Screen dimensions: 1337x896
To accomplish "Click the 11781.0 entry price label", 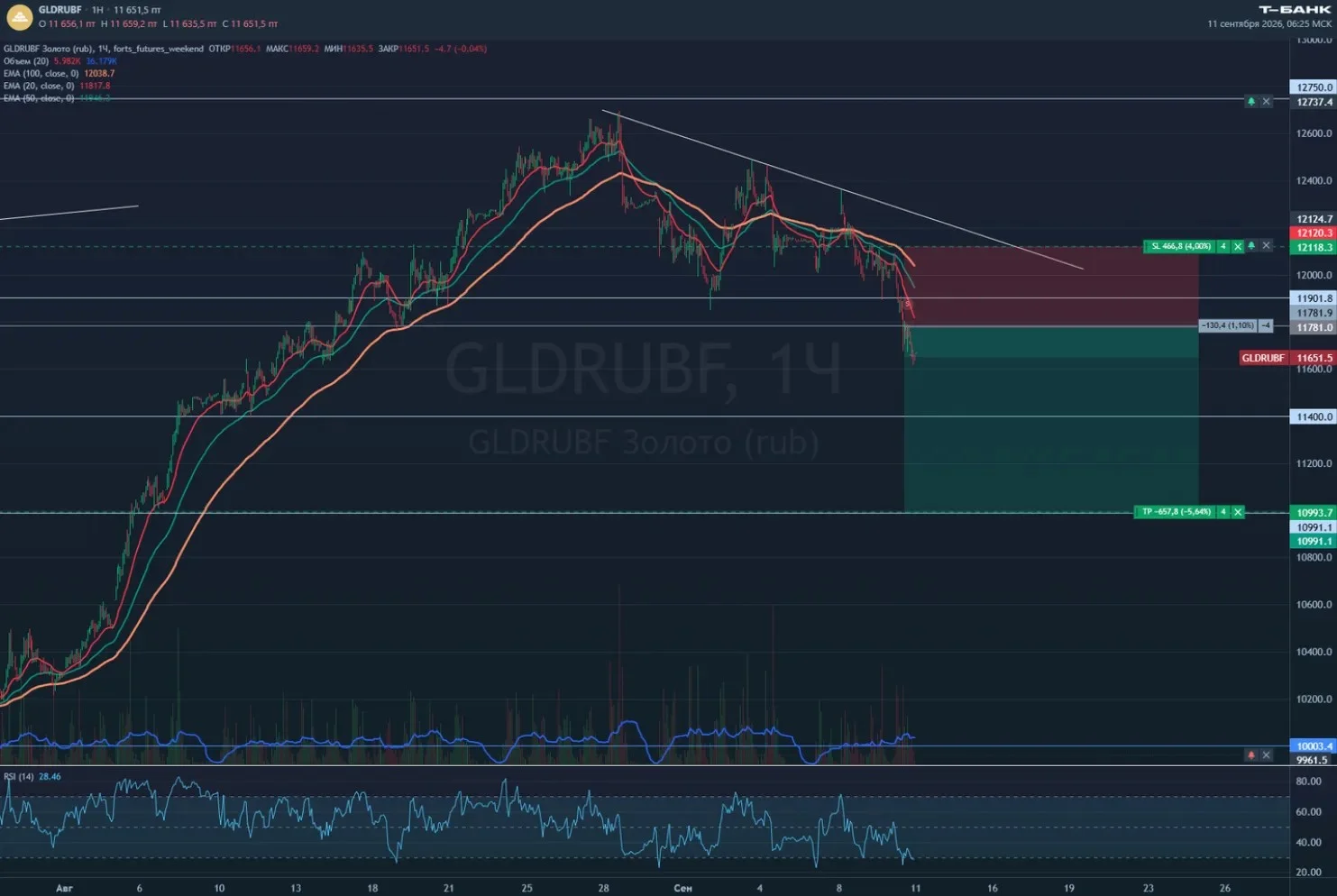I will [x=1314, y=328].
